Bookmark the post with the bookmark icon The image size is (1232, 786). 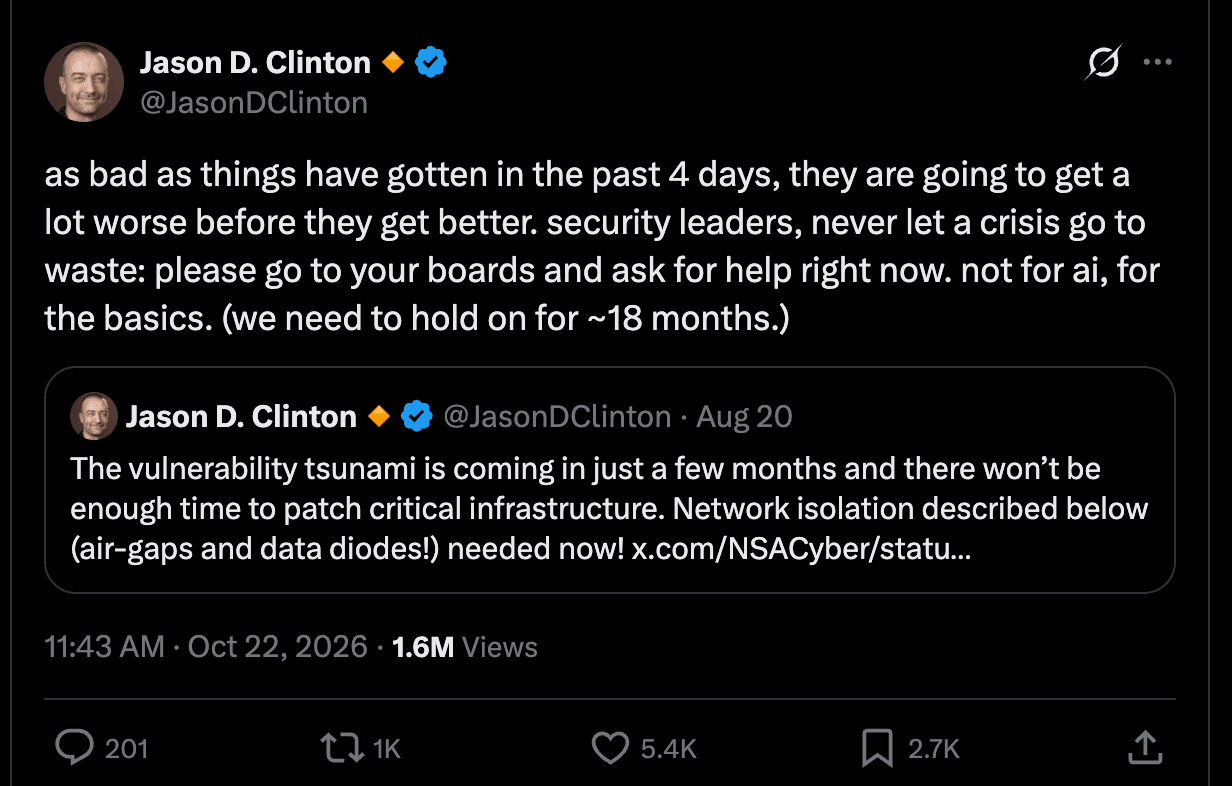[x=877, y=747]
